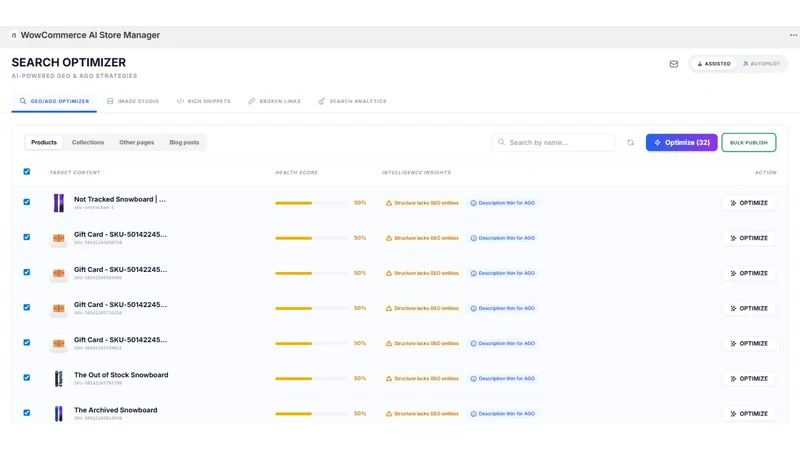Click health score bar of Out of Stock Snowboard

(x=311, y=379)
